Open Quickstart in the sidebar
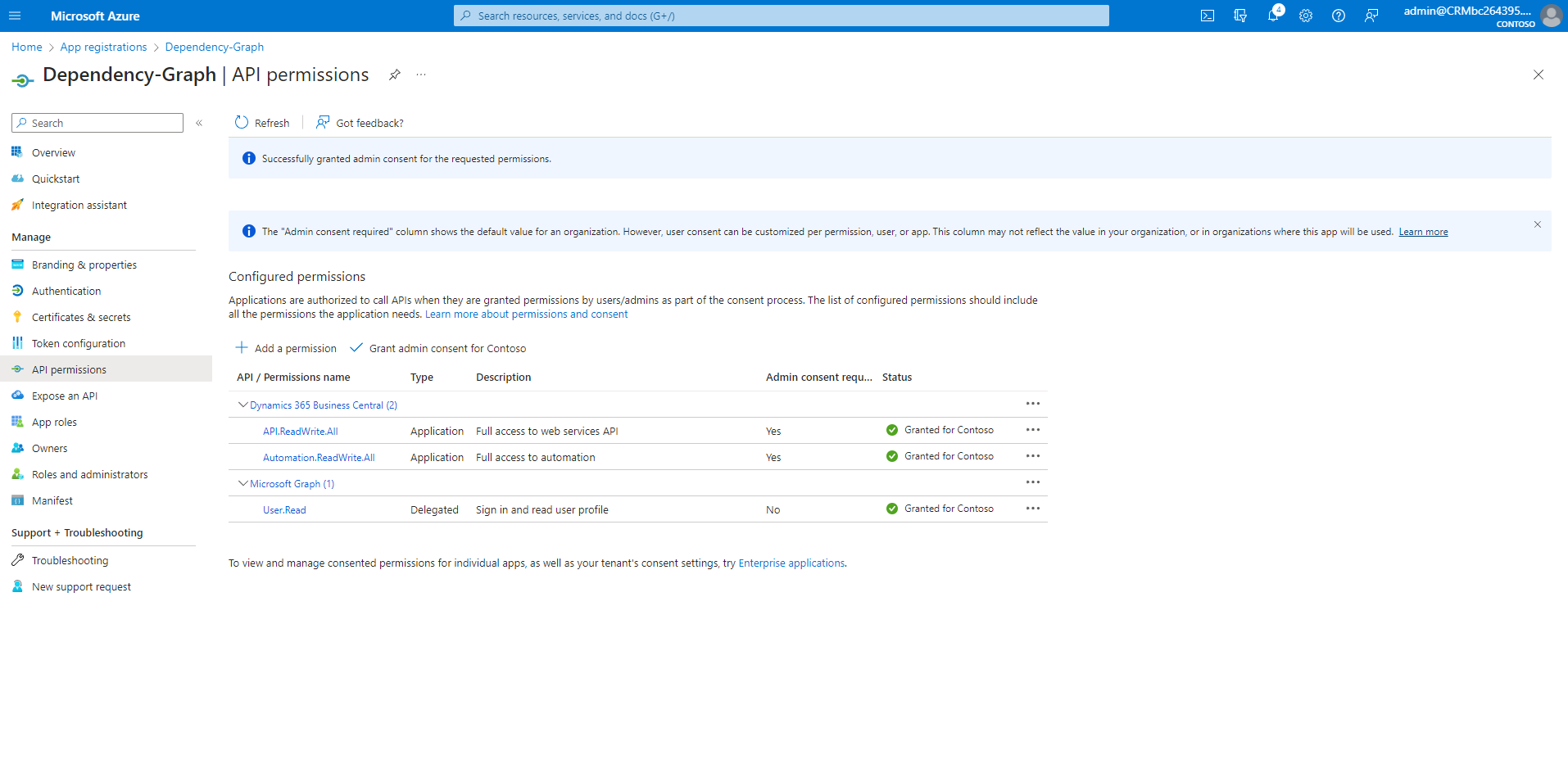 click(56, 179)
